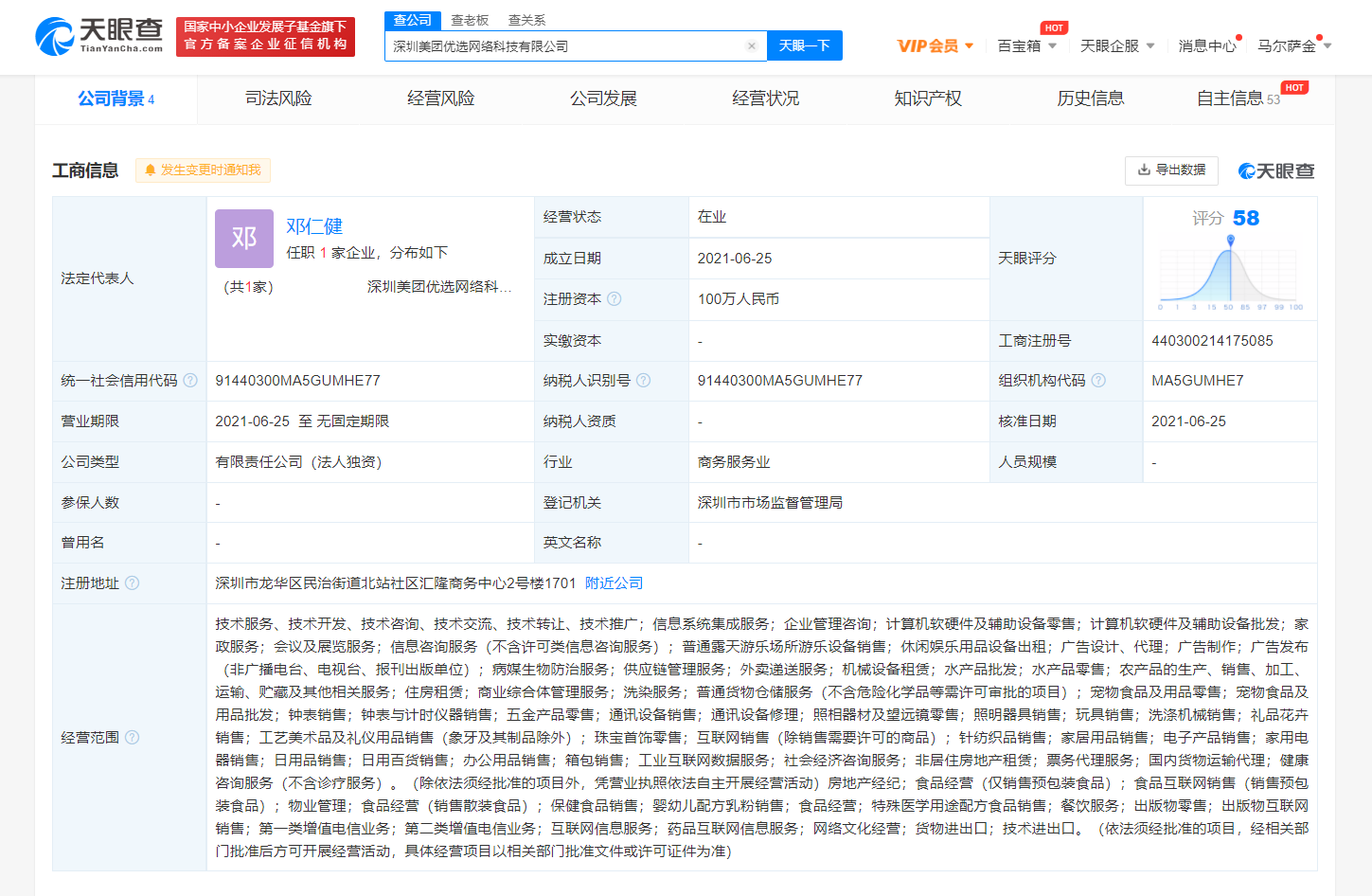Click the 导出数据 export button
The image size is (1372, 896).
pyautogui.click(x=1171, y=170)
